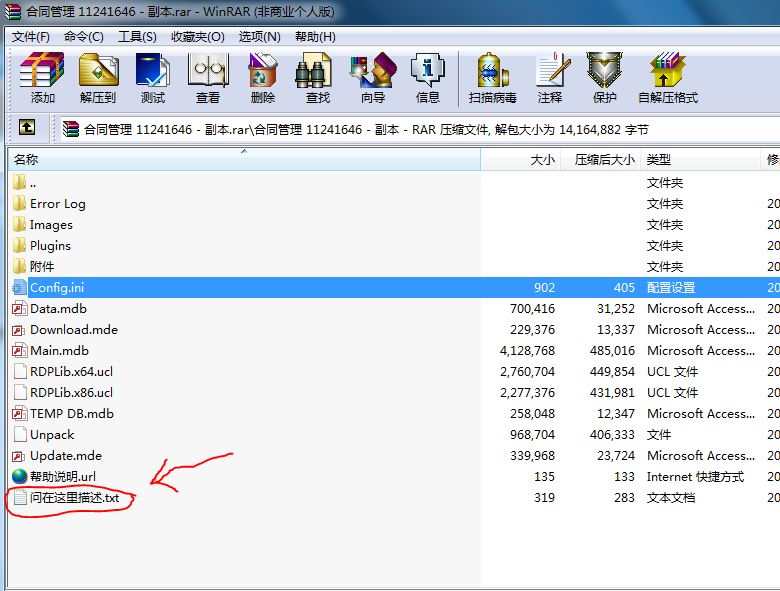The height and width of the screenshot is (591, 780).
Task: Go up one folder with arrow button
Action: pos(27,127)
